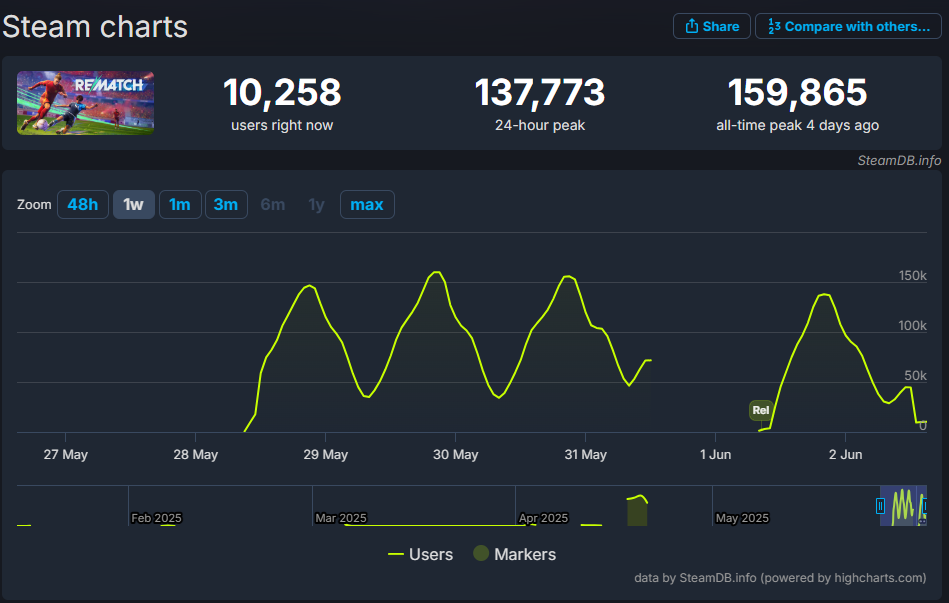Open Compare with others dialog
The width and height of the screenshot is (949, 603).
[x=849, y=26]
